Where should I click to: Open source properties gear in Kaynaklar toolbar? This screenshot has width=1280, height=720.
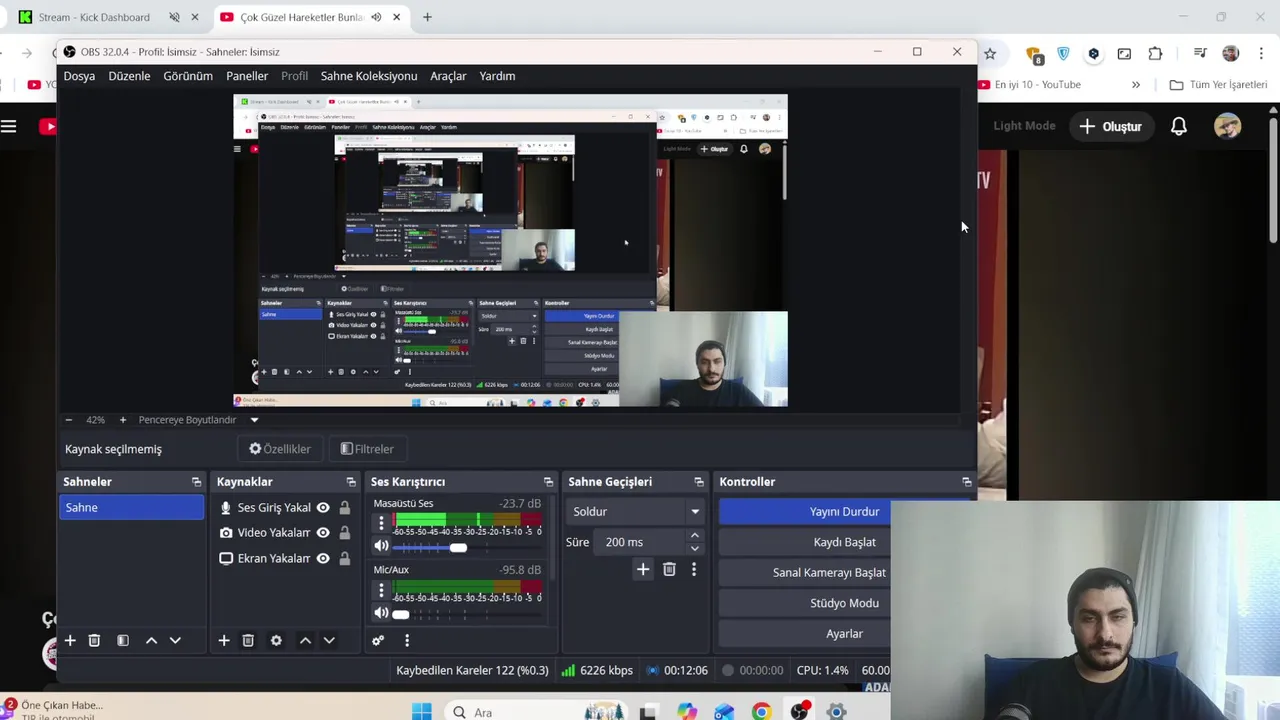276,640
